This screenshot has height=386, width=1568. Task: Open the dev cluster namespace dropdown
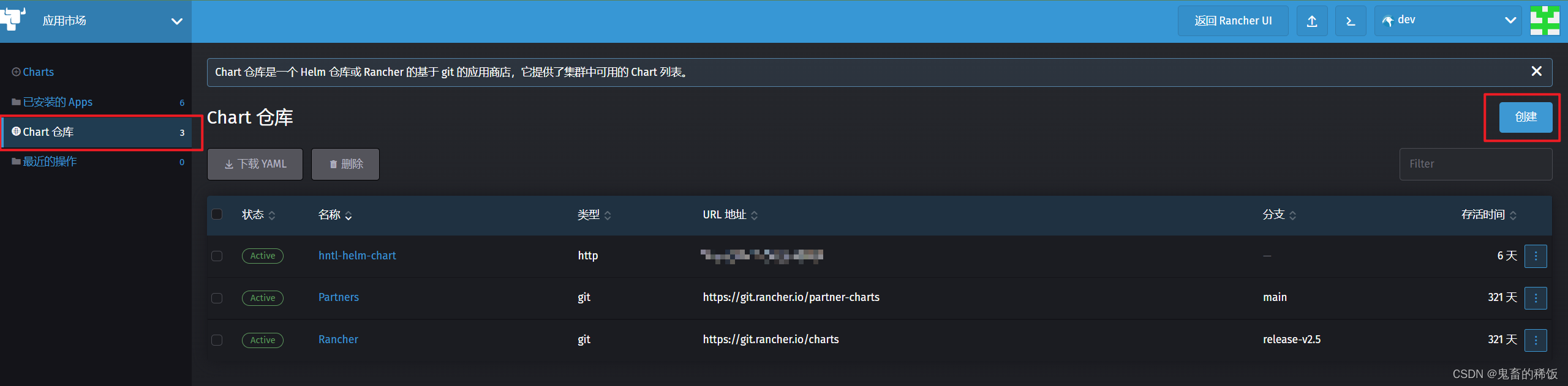pos(1448,21)
